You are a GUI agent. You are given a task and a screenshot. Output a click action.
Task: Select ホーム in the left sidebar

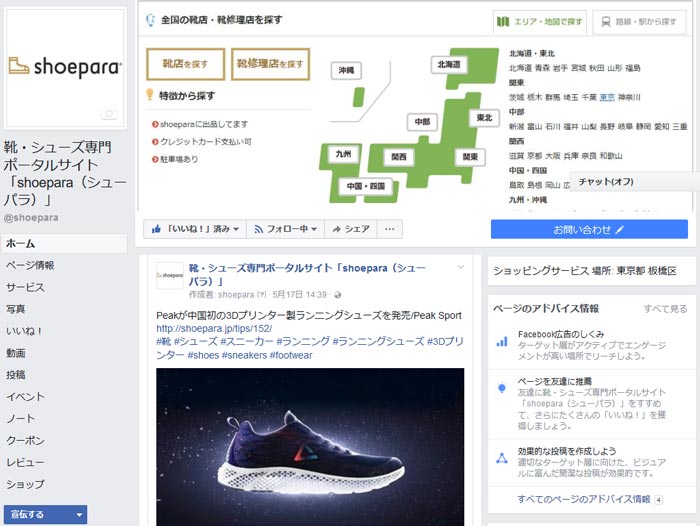[x=64, y=244]
